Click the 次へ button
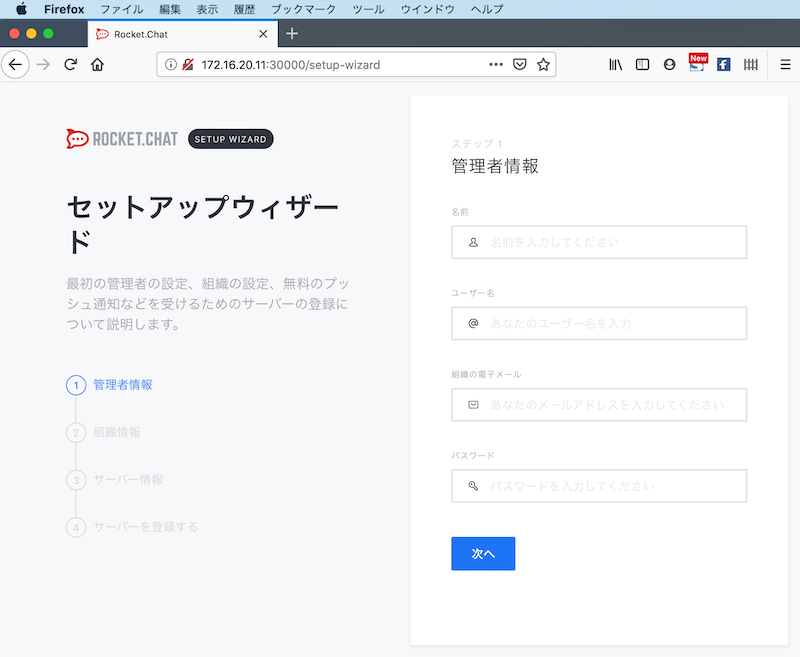 tap(483, 553)
